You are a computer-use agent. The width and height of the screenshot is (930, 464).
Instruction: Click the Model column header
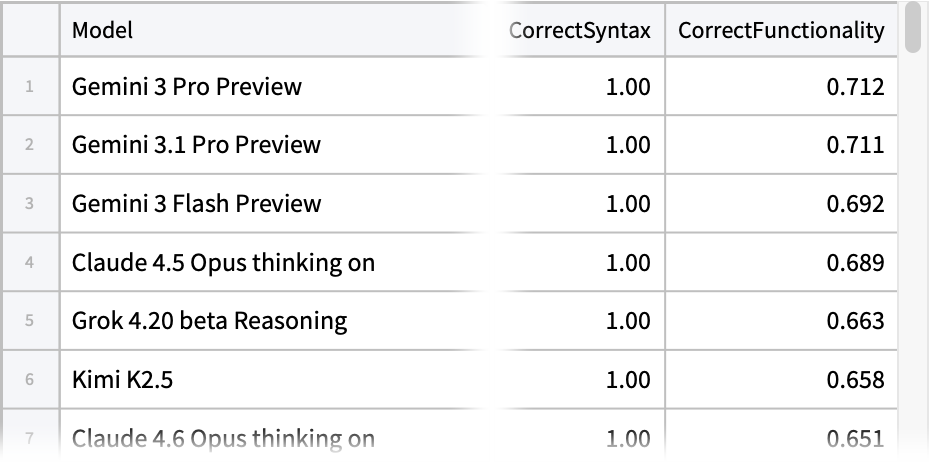click(x=275, y=30)
